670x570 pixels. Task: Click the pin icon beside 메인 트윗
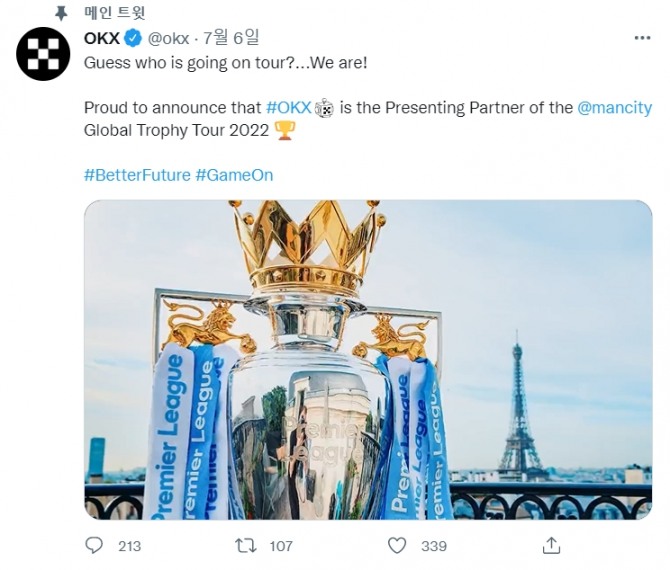[62, 13]
